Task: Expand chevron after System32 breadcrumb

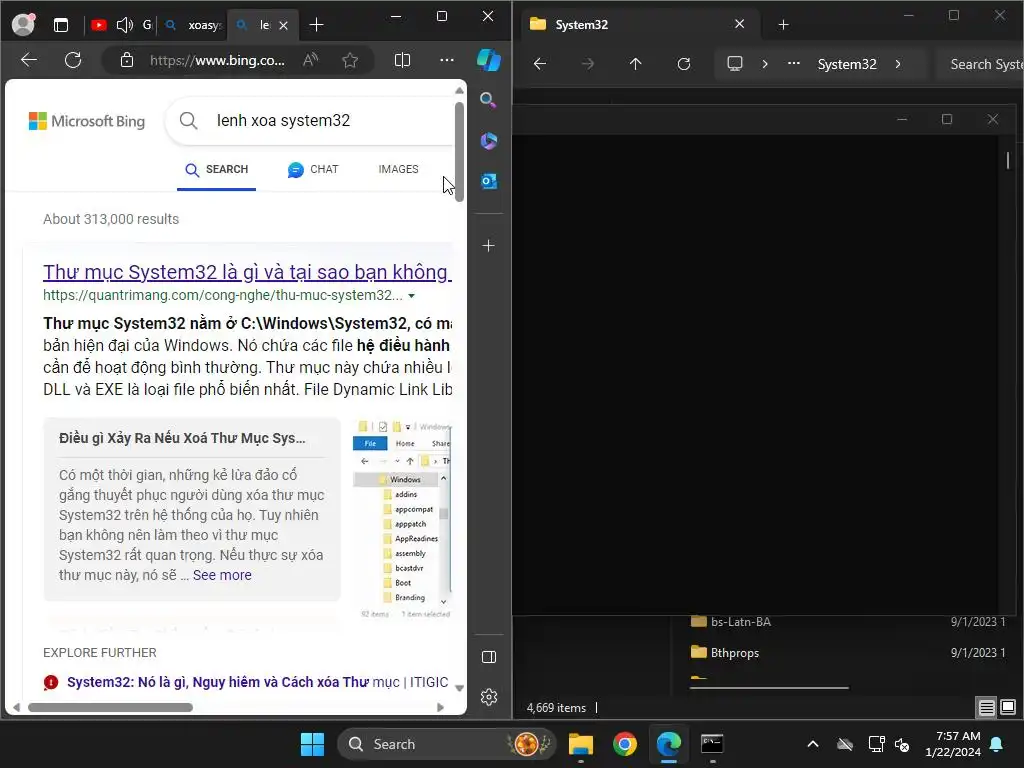Action: (x=898, y=64)
